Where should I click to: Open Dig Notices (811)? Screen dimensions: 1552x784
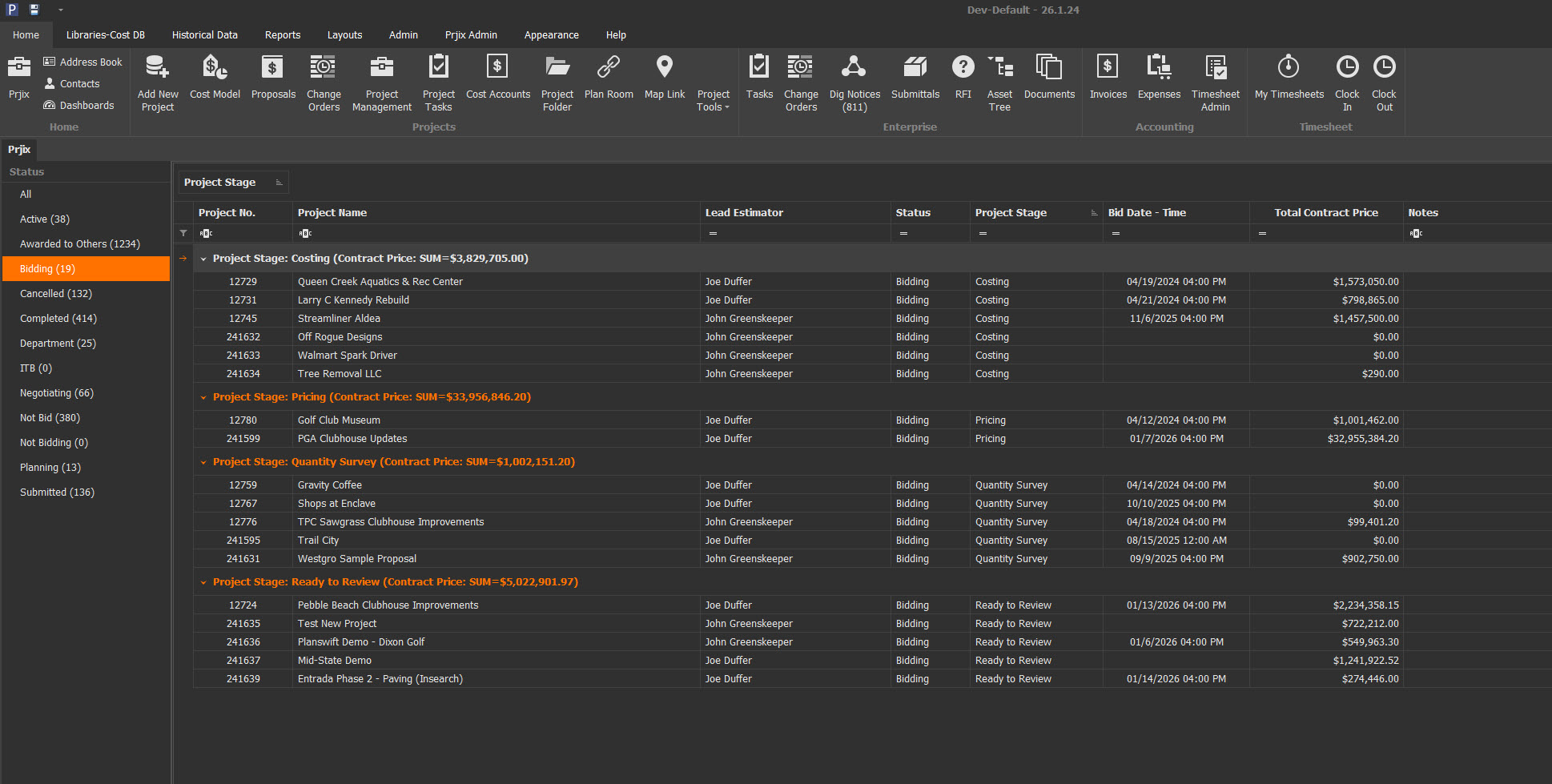(854, 78)
